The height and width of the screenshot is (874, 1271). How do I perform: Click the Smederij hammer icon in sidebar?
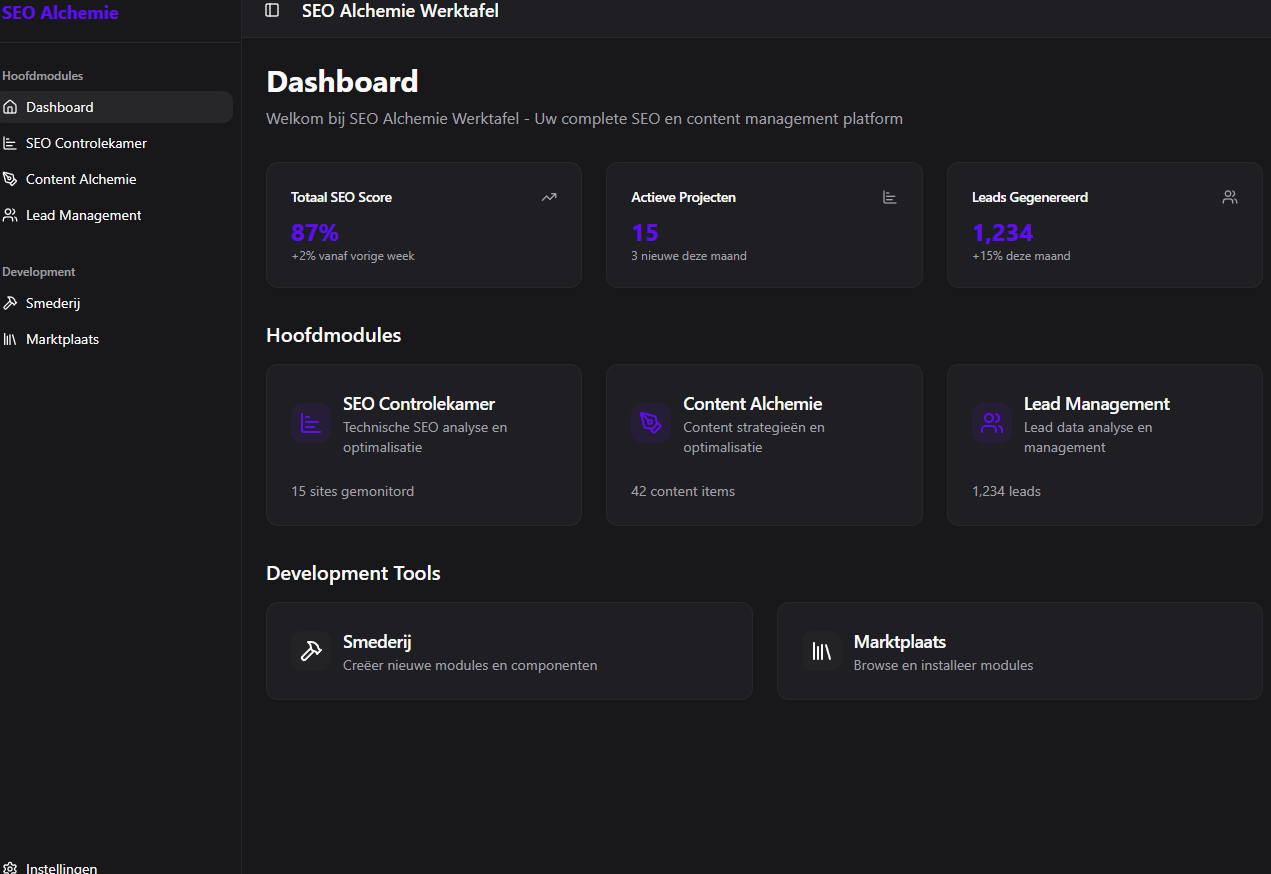click(10, 303)
